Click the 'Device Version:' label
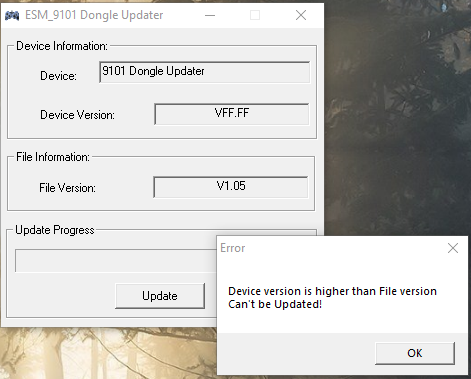The width and height of the screenshot is (471, 379). point(77,115)
